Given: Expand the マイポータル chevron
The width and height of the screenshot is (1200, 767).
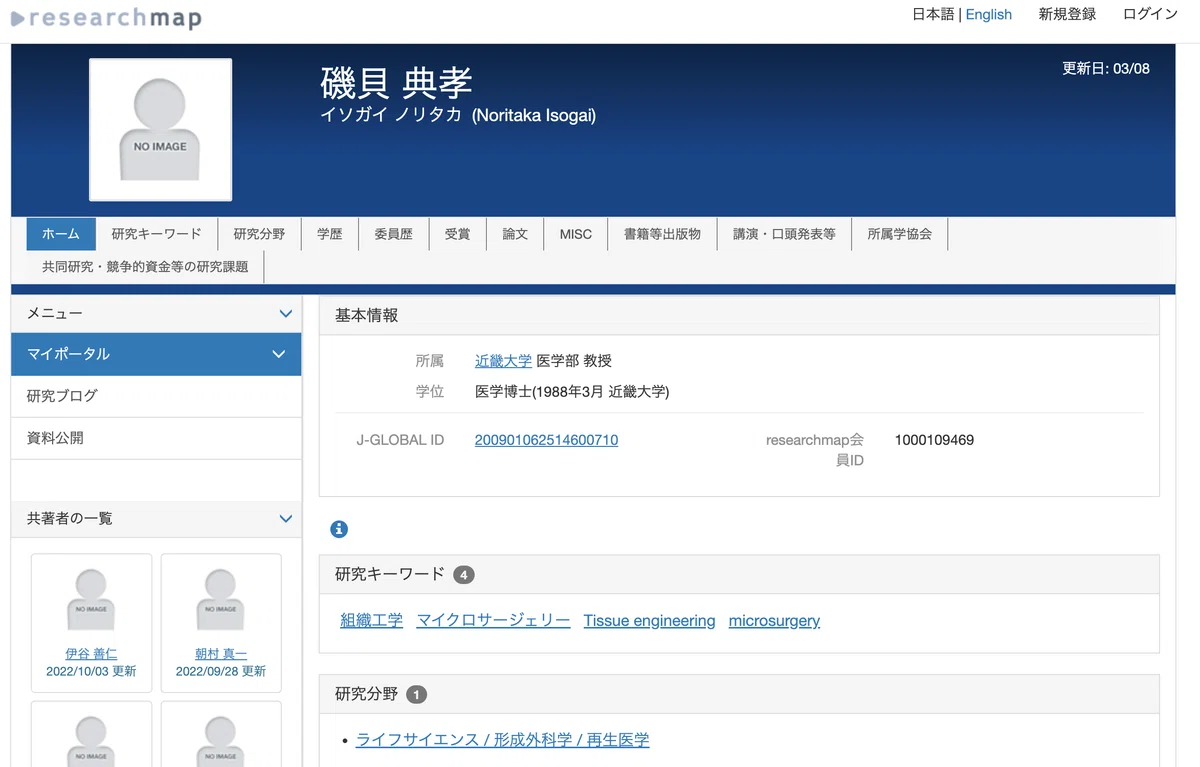Looking at the screenshot, I should click(279, 354).
